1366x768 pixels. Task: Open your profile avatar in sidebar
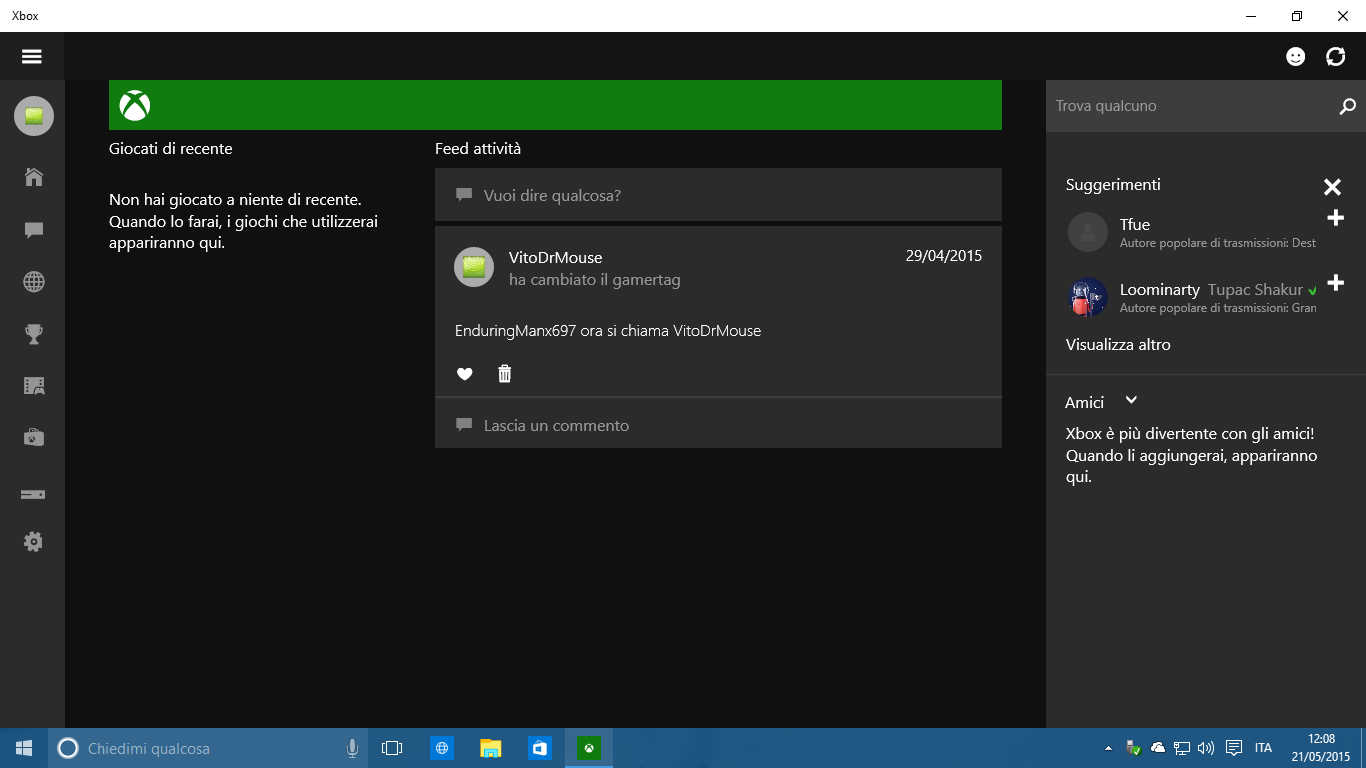coord(33,116)
